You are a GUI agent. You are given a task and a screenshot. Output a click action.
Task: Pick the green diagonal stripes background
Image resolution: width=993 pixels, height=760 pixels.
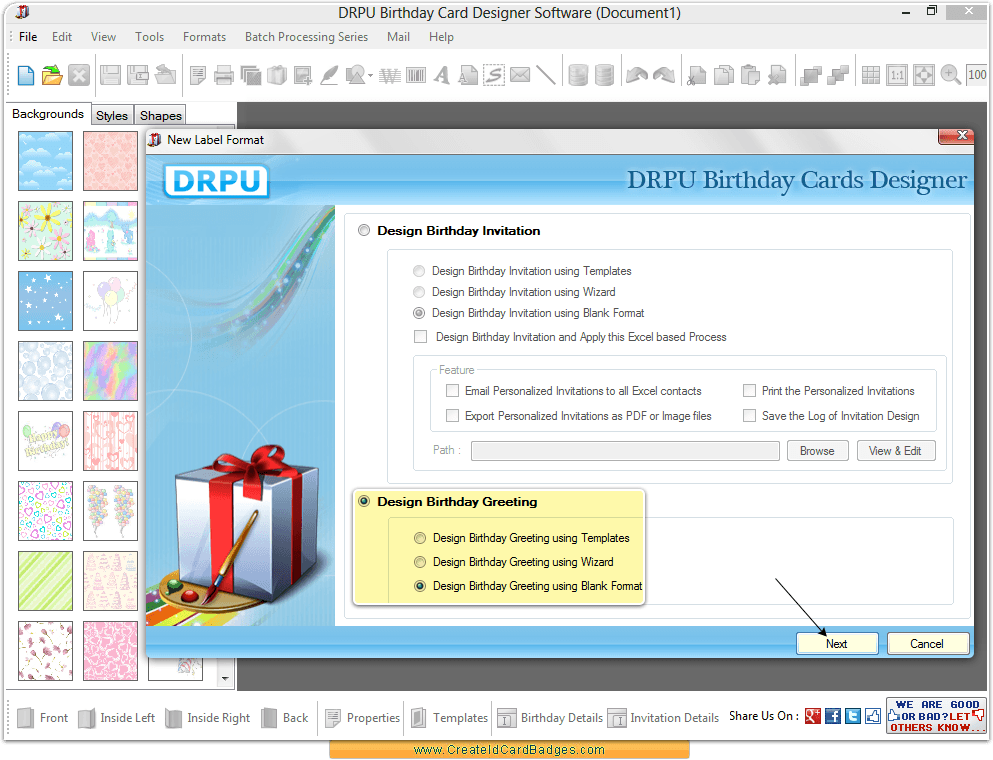46,581
